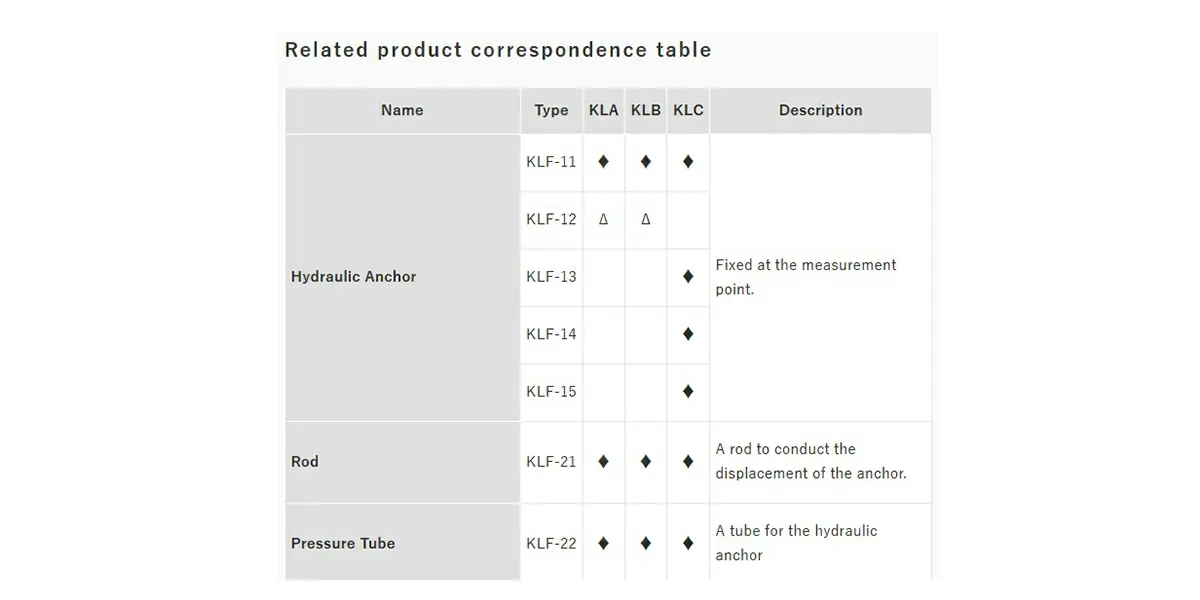The height and width of the screenshot is (600, 1200).
Task: Click the KLC diamond in the Pressure Tube row
Action: click(687, 543)
